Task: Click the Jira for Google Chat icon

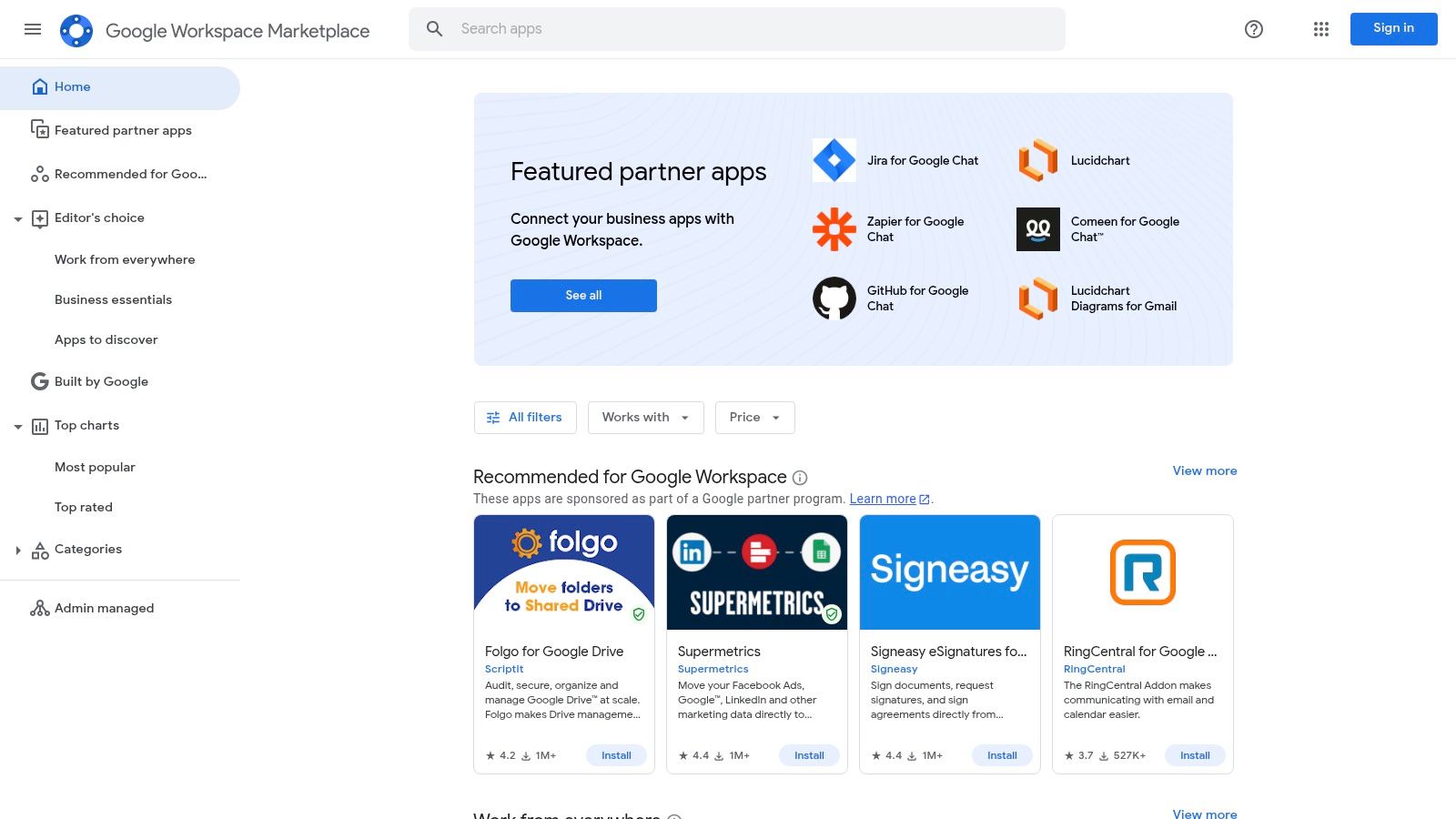Action: point(834,160)
